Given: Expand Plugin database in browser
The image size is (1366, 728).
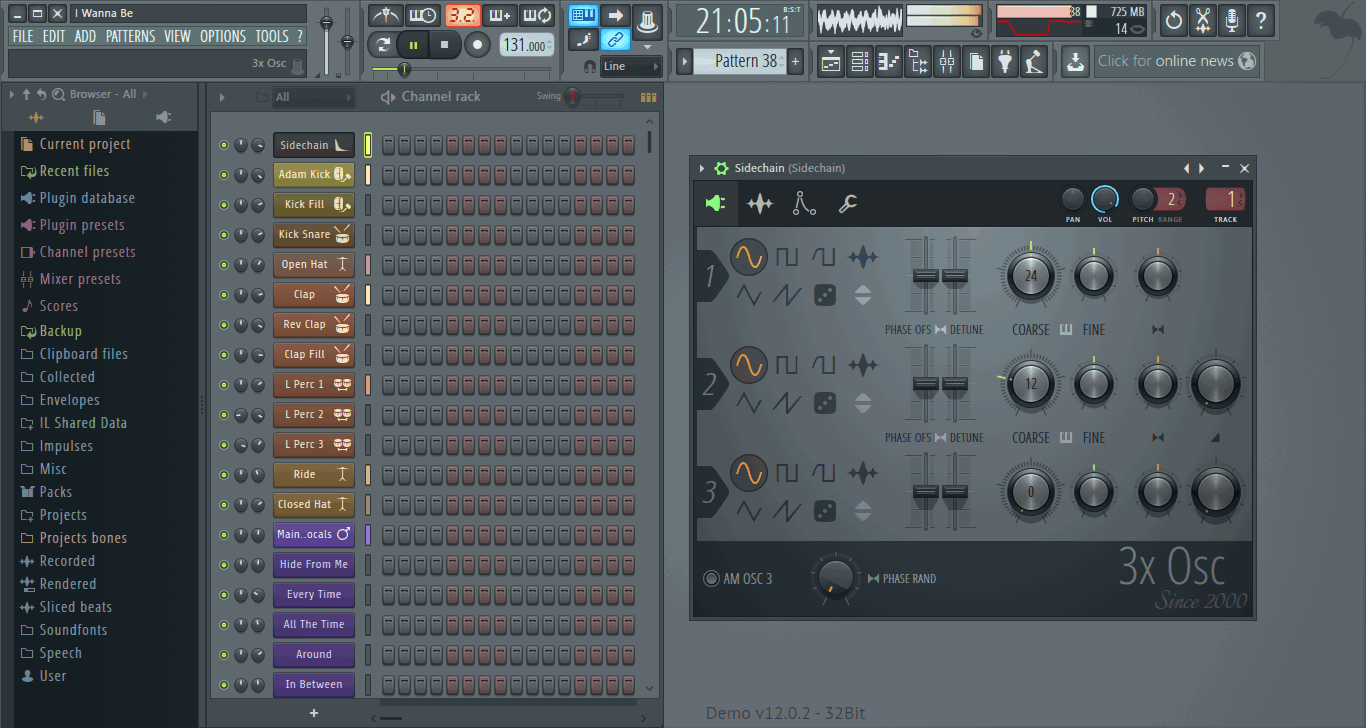Looking at the screenshot, I should (x=78, y=198).
